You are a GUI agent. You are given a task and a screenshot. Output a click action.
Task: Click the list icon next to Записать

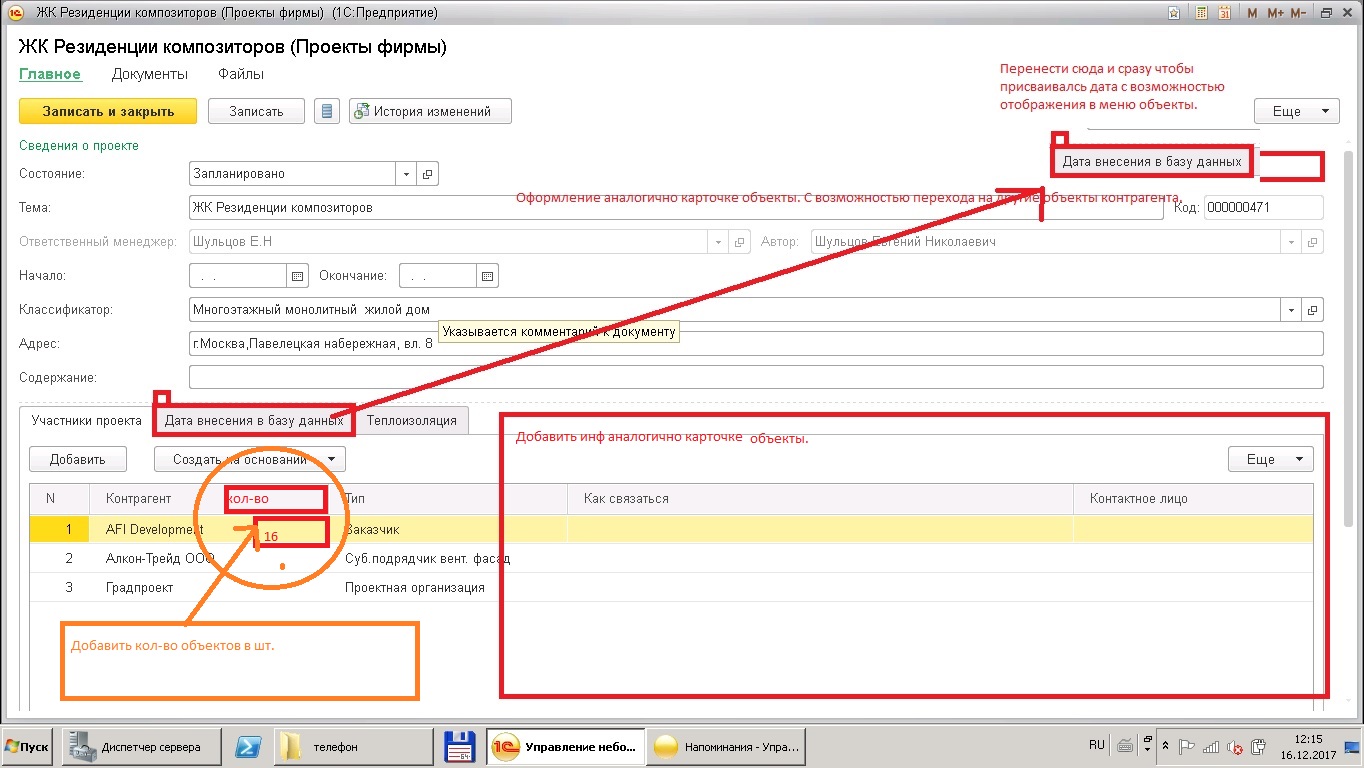326,111
